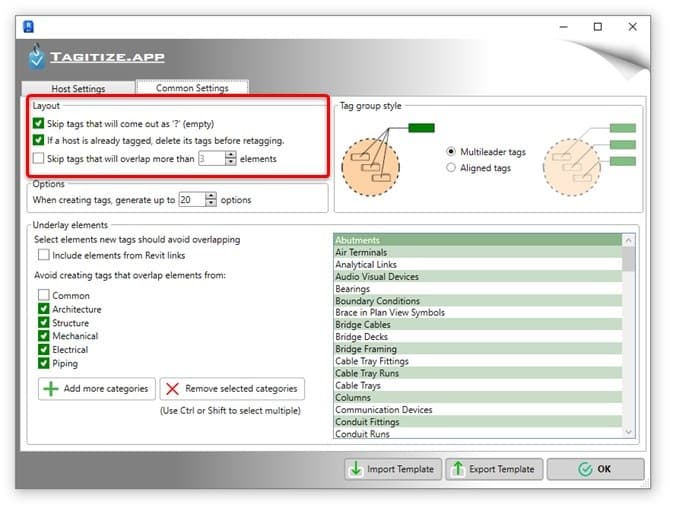Open the Common Settings tab
673x511 pixels.
tap(192, 88)
